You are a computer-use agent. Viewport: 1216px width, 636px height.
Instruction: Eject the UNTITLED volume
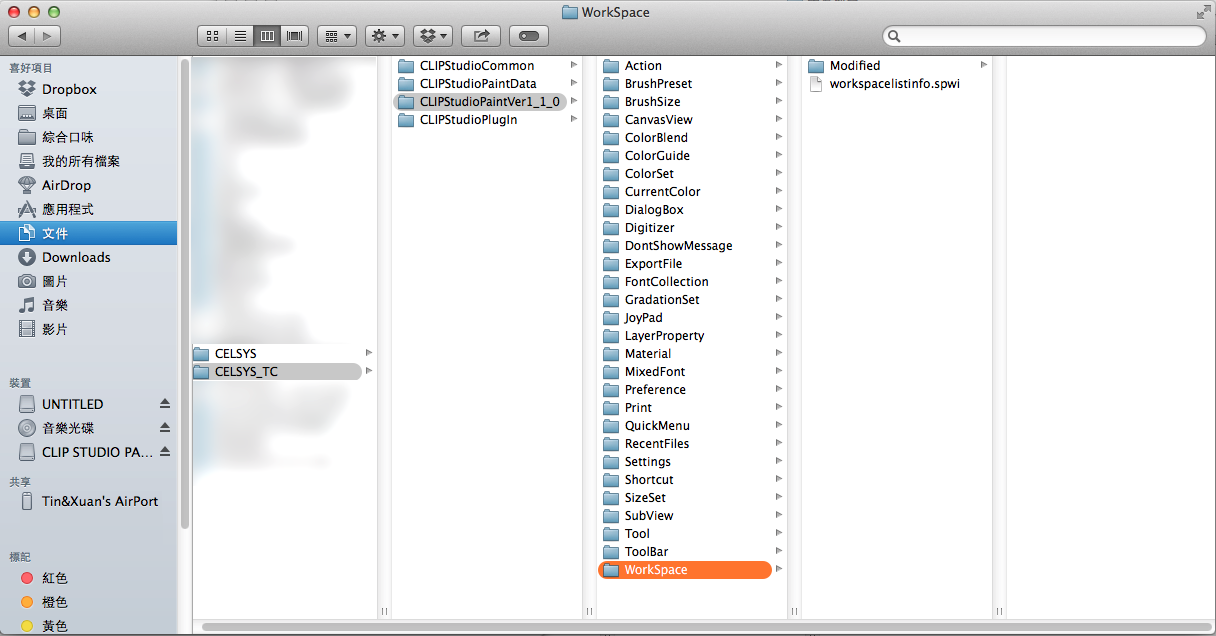tap(165, 404)
